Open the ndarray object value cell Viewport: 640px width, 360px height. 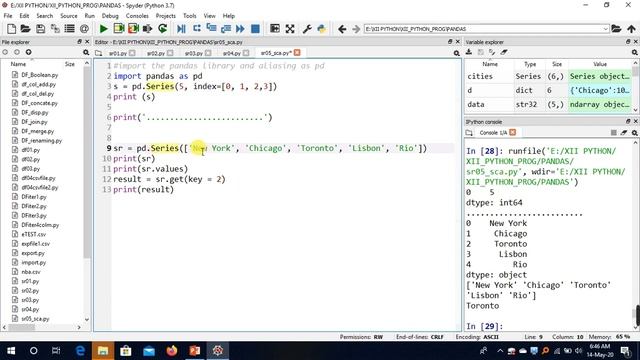600,104
